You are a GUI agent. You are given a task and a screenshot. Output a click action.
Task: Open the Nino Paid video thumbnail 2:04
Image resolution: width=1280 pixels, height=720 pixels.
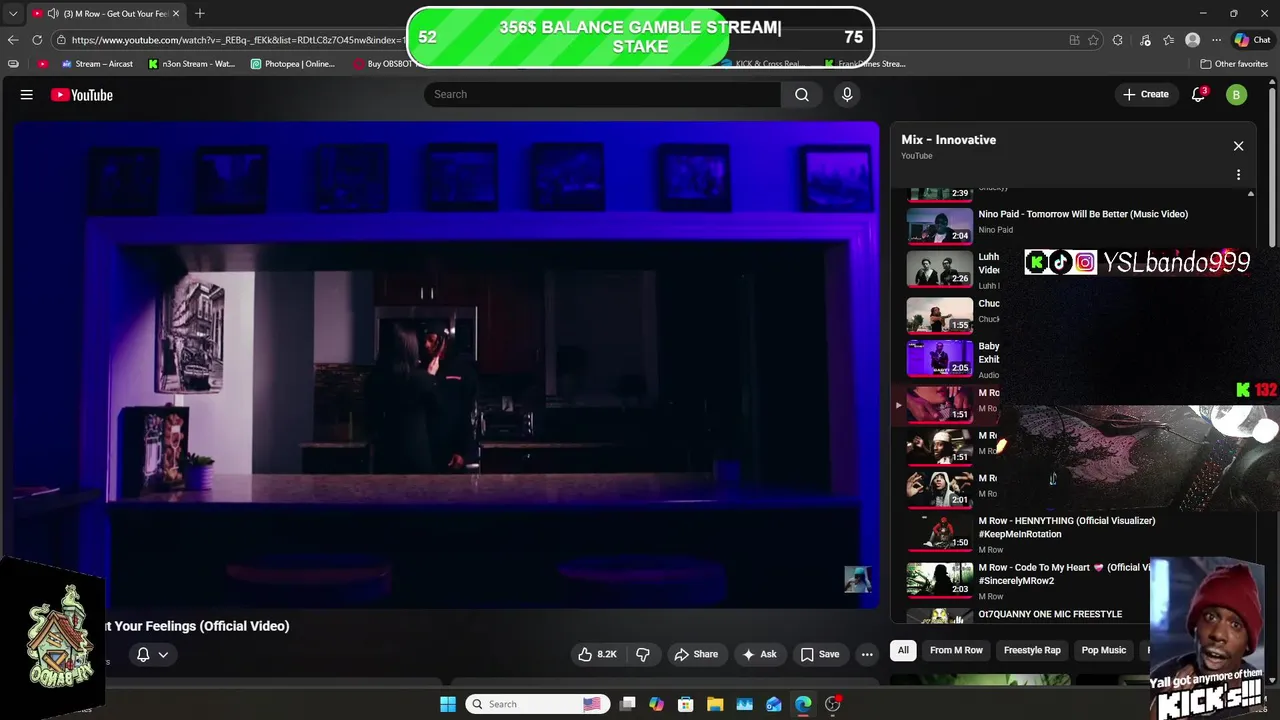pos(940,226)
